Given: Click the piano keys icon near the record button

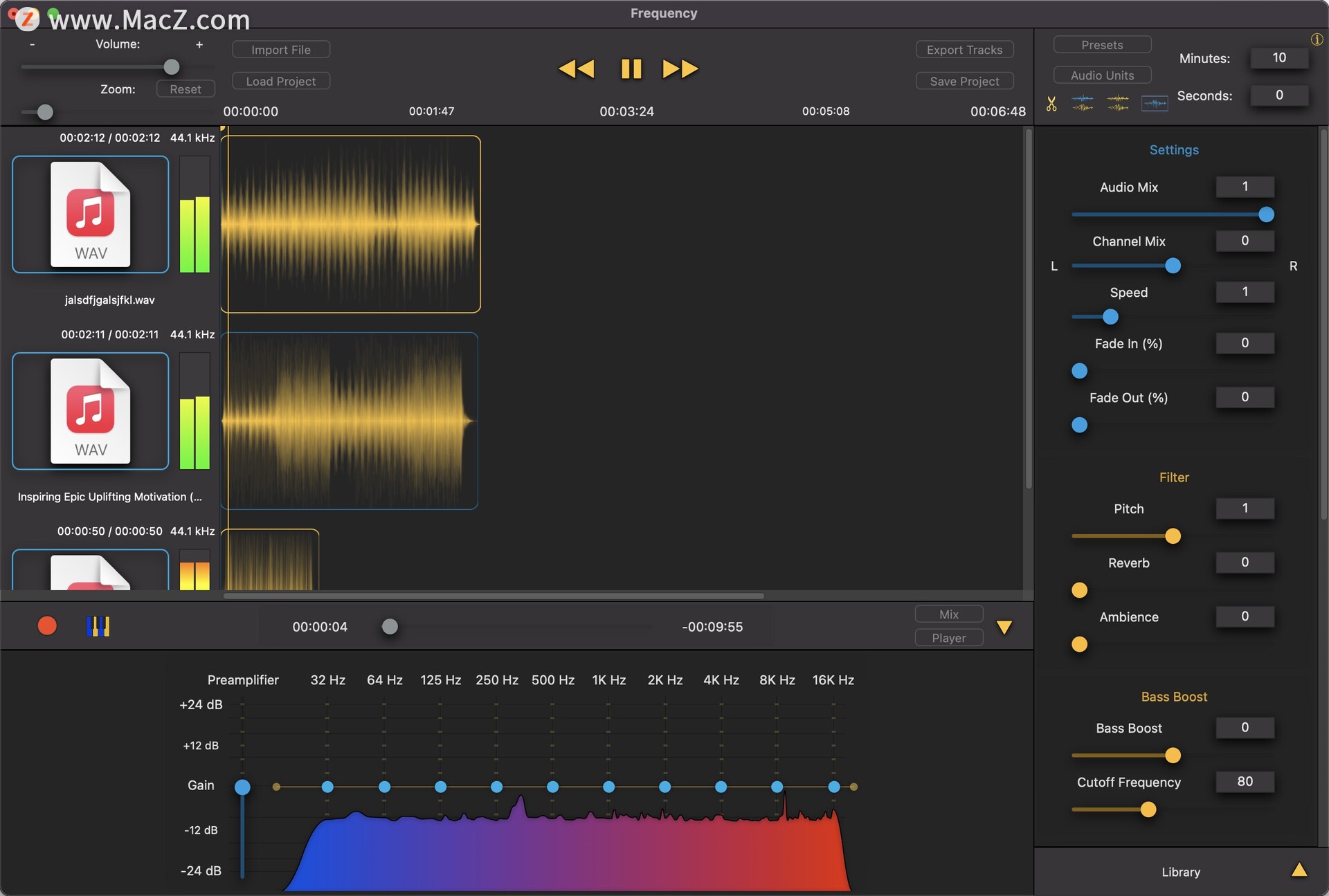Looking at the screenshot, I should click(98, 626).
